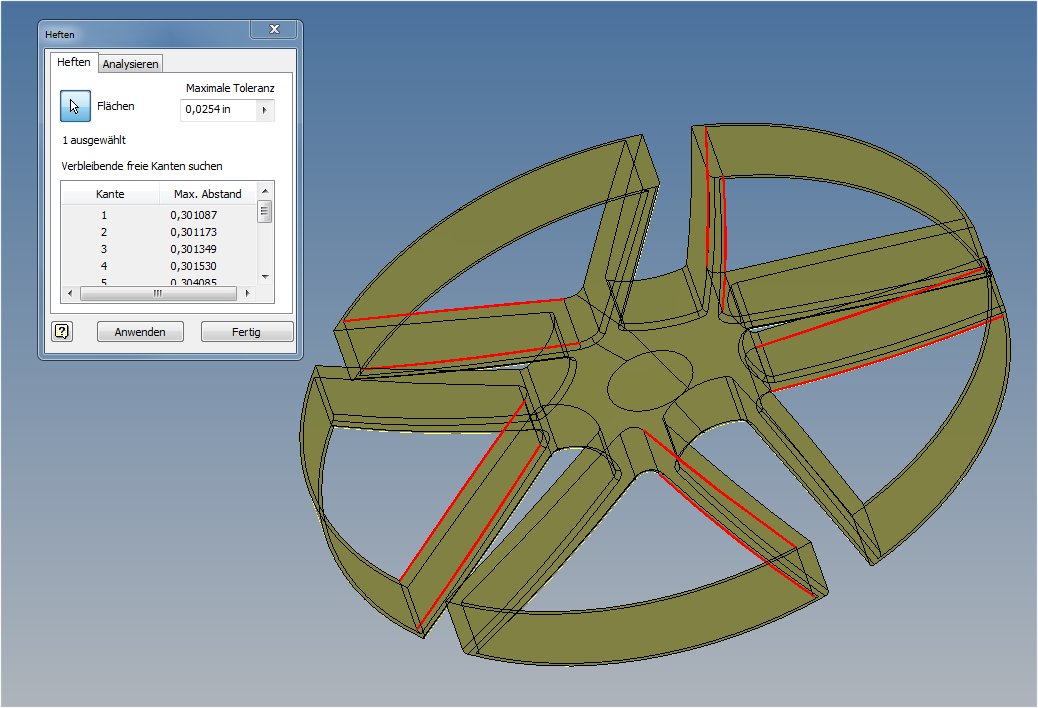Click the vertical scrollbar thumb in edge list
The height and width of the screenshot is (708, 1038).
(265, 212)
